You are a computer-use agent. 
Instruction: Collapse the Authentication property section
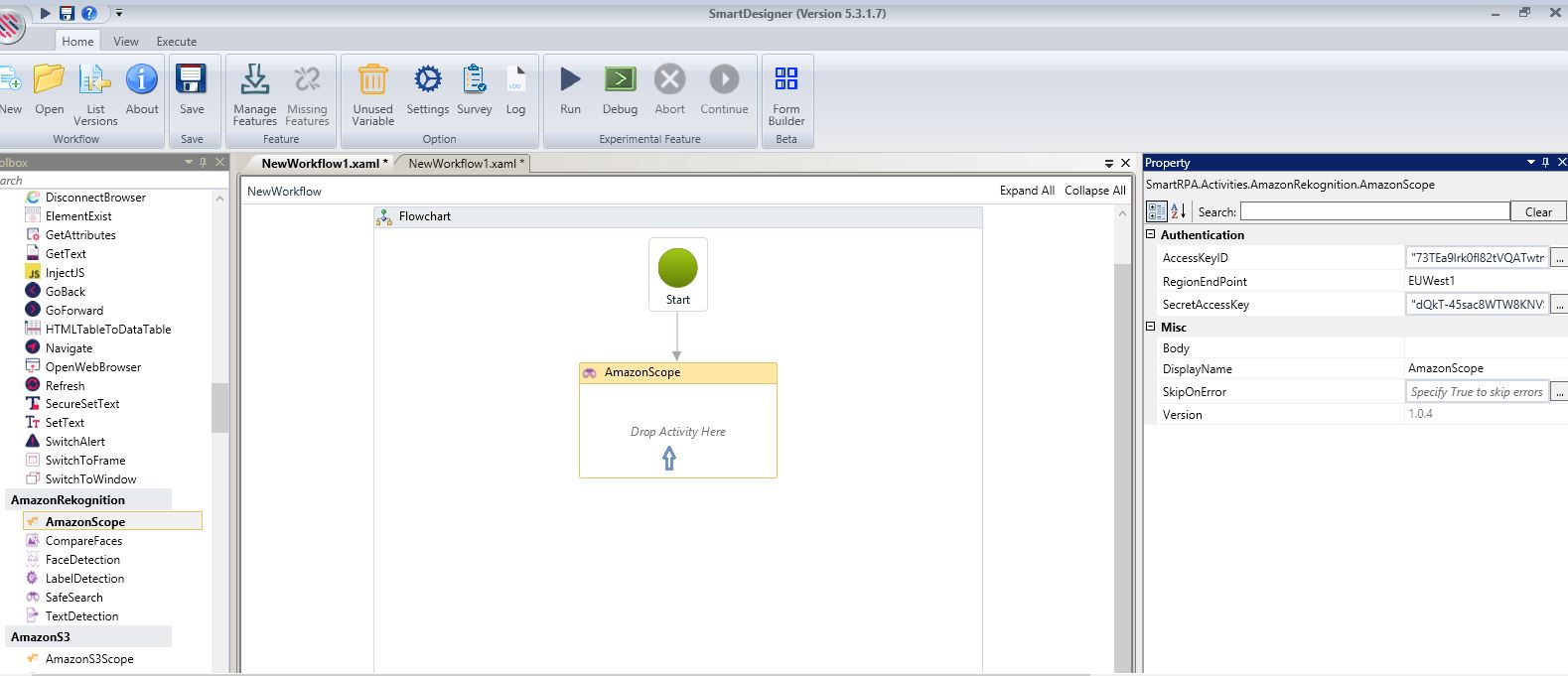click(1151, 235)
